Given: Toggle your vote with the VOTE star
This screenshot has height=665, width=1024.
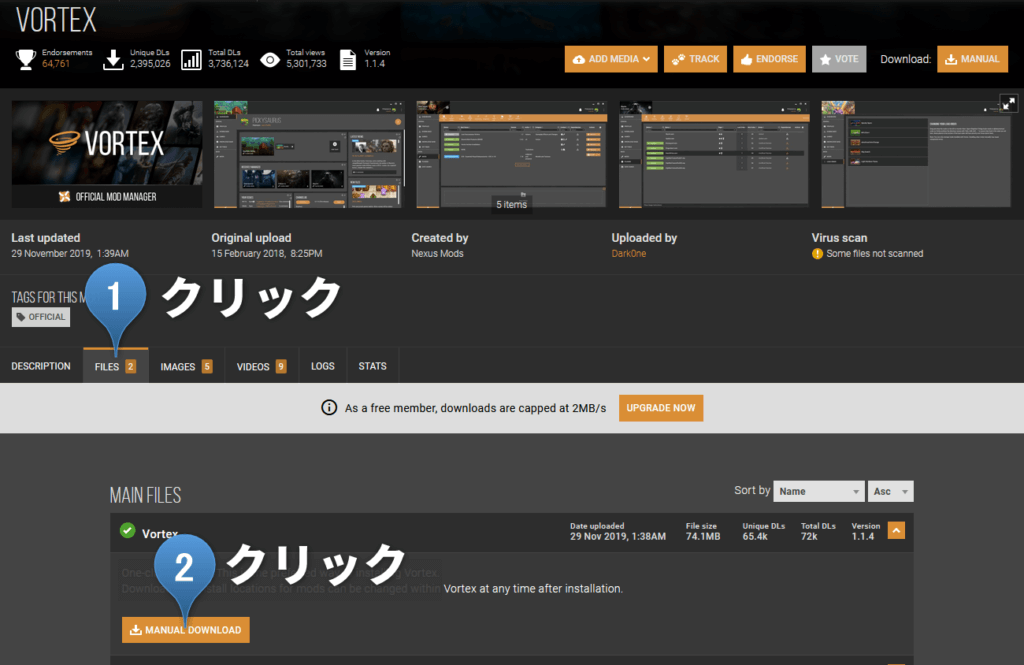Looking at the screenshot, I should coord(839,59).
